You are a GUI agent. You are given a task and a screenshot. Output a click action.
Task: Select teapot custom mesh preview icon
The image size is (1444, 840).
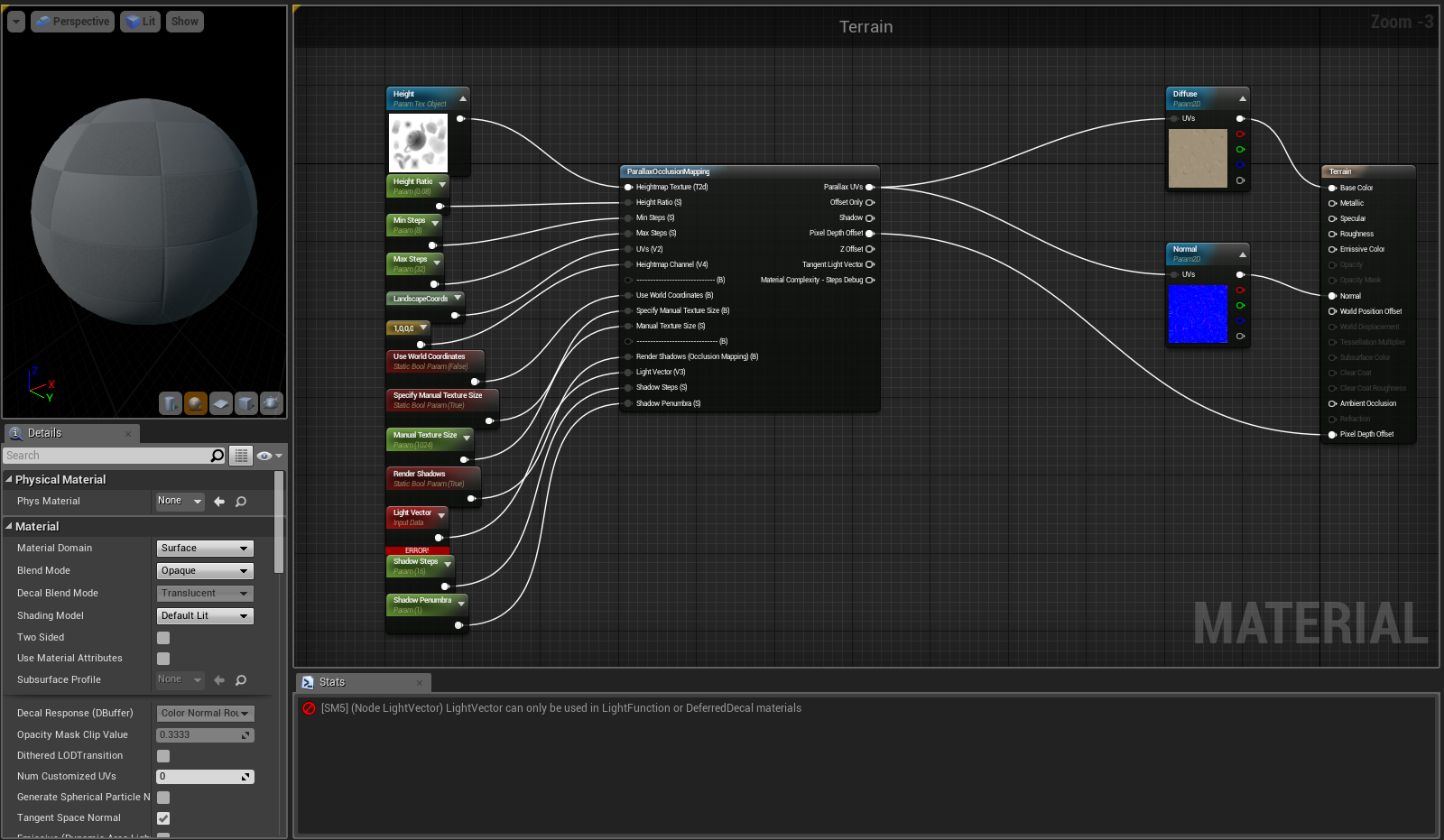coord(272,403)
